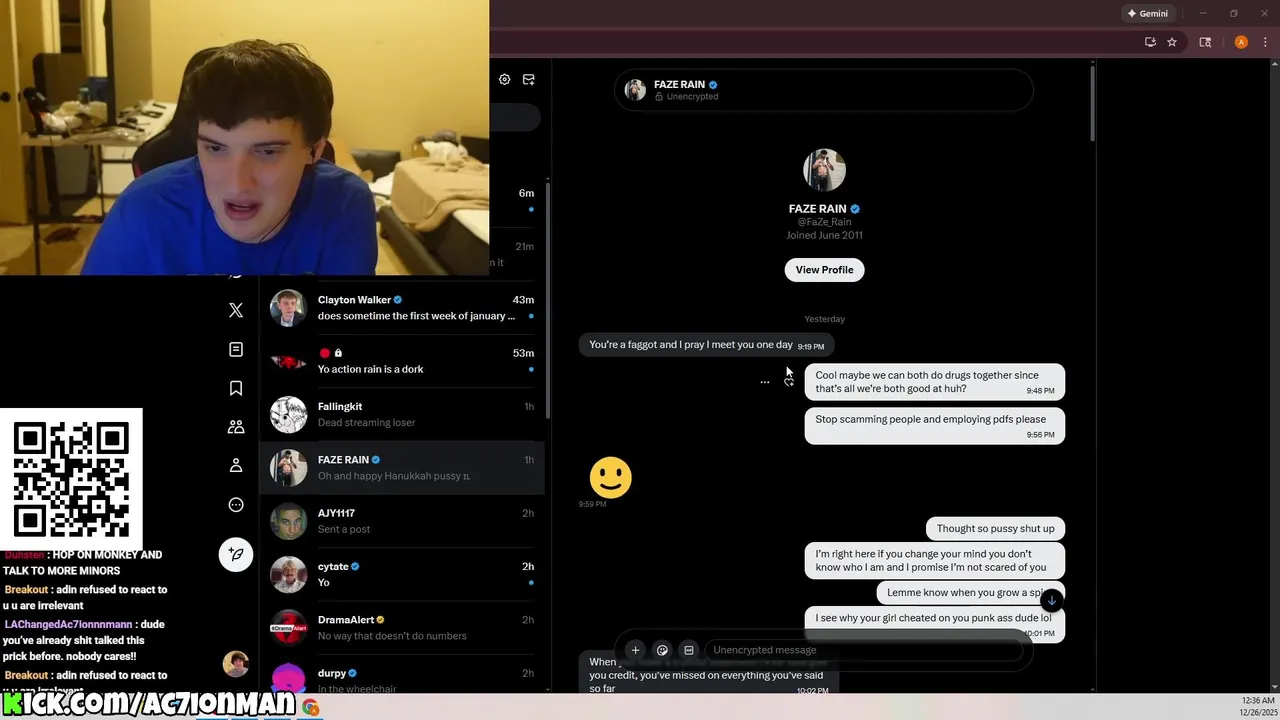1280x720 pixels.
Task: Click 'Stop scamming people' message bubble
Action: pos(935,426)
